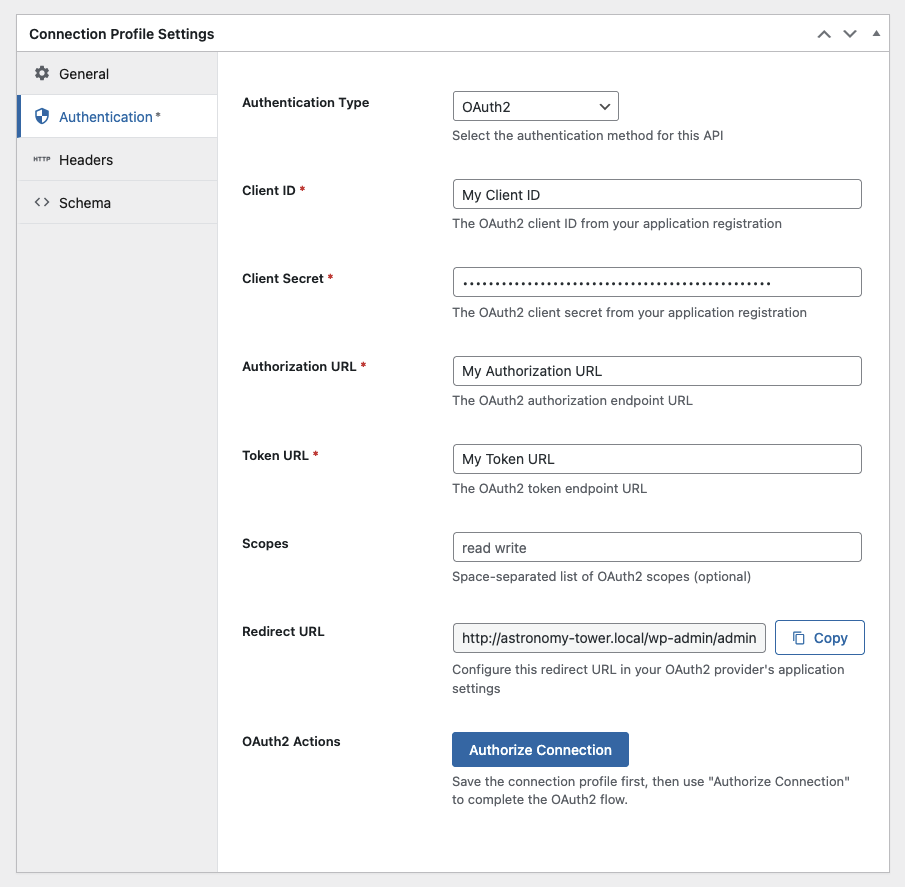Select the Schema tab
The width and height of the screenshot is (905, 887).
[x=118, y=203]
